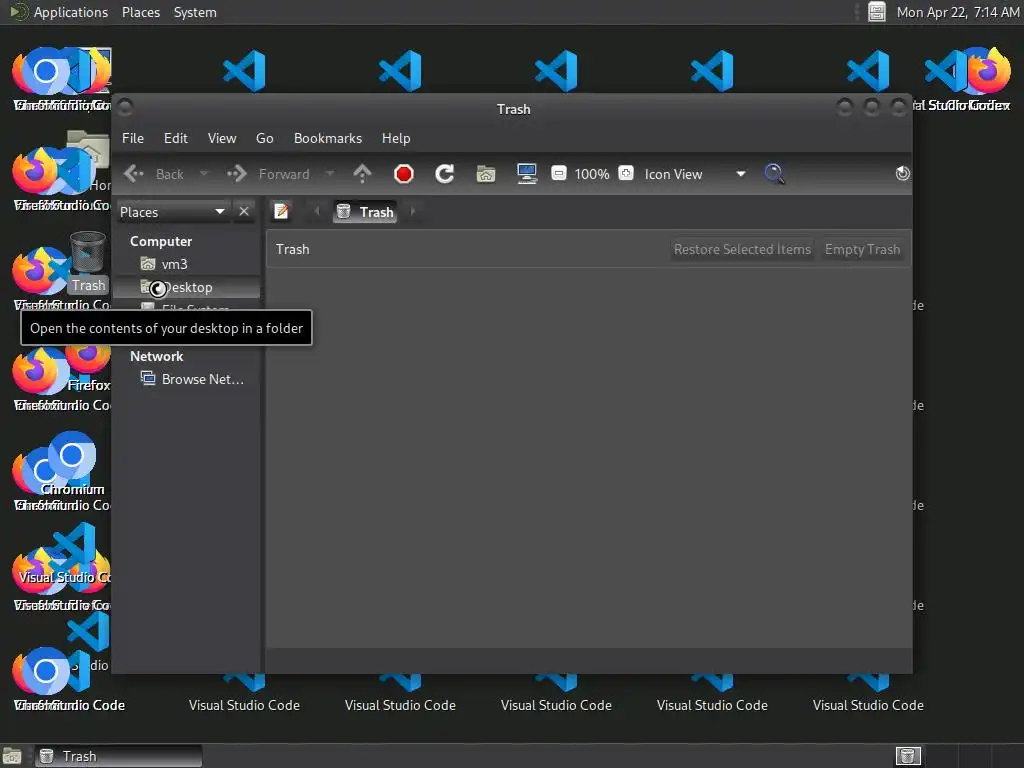The width and height of the screenshot is (1024, 768).
Task: Open the Forward history dropdown arrow
Action: [330, 174]
